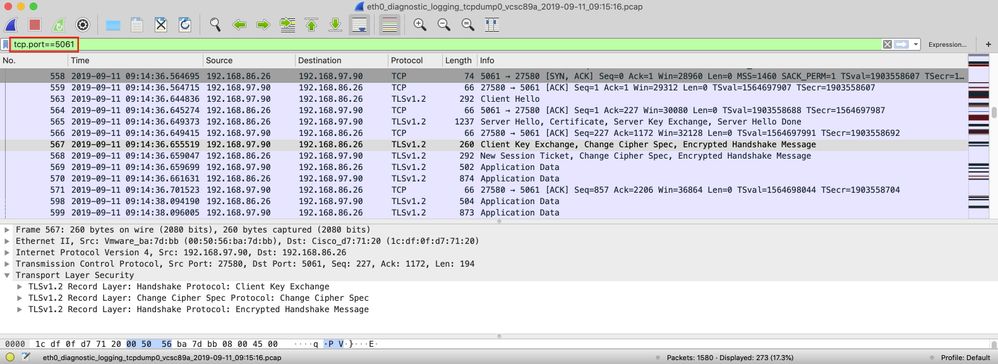The width and height of the screenshot is (998, 364).
Task: Select packet 571 ACK row
Action: click(483, 190)
